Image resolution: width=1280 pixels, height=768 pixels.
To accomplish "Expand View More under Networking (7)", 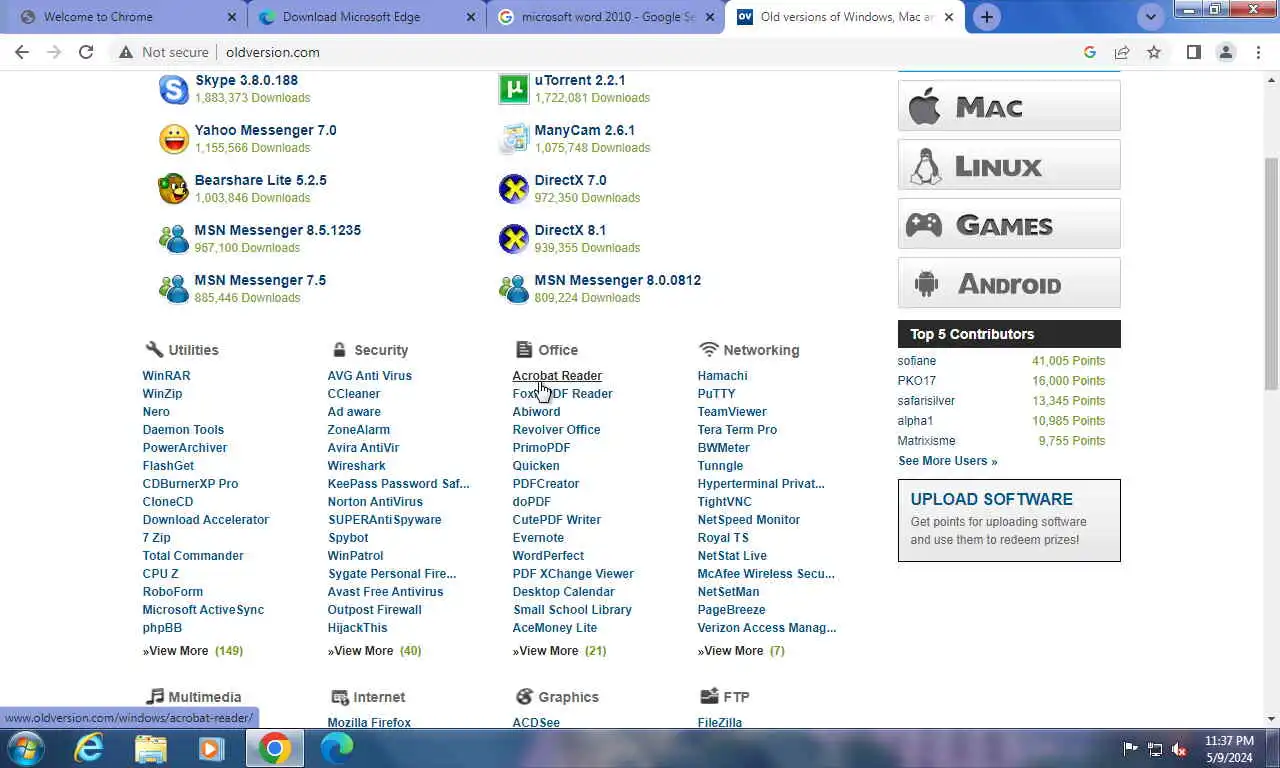I will click(x=741, y=651).
